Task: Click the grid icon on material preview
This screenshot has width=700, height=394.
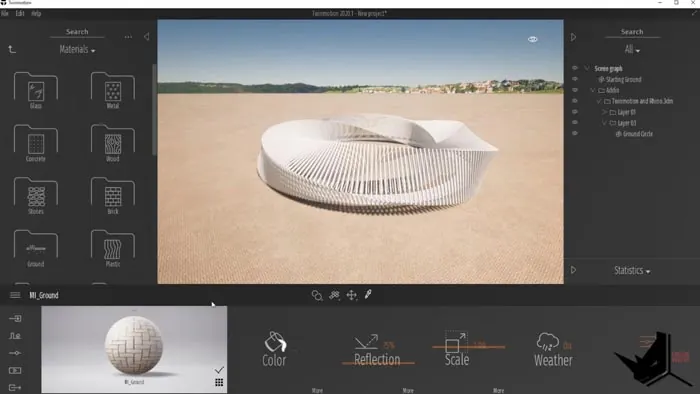Action: [219, 382]
